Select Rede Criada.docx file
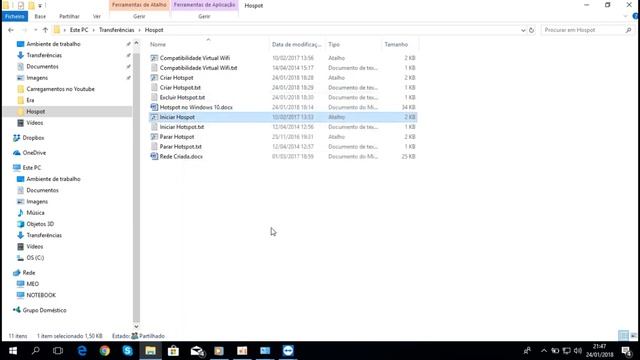The width and height of the screenshot is (640, 360). click(181, 156)
